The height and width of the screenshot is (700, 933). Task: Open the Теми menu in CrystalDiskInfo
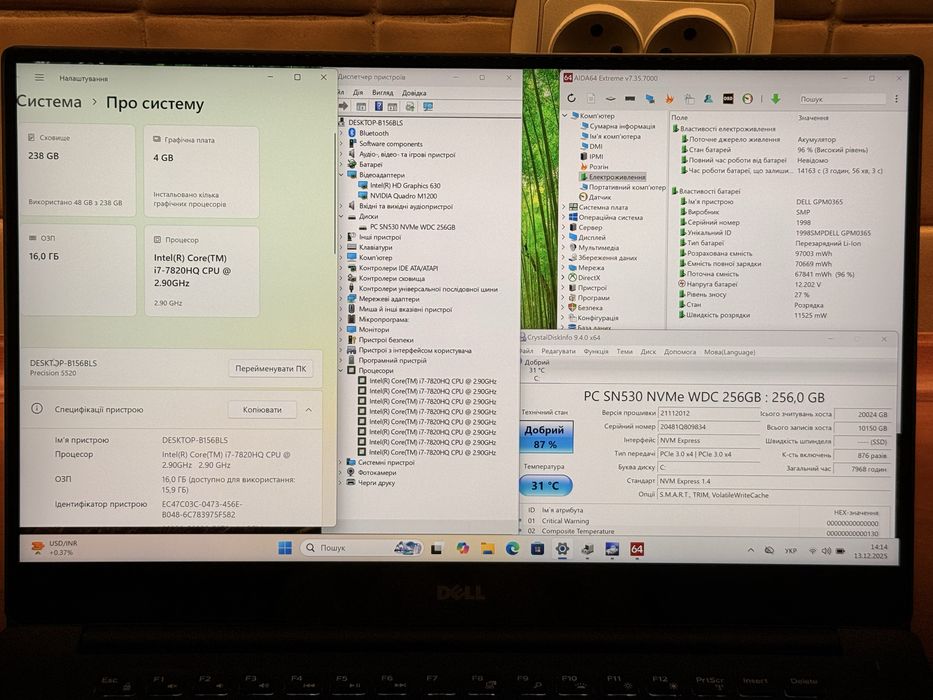pos(624,352)
